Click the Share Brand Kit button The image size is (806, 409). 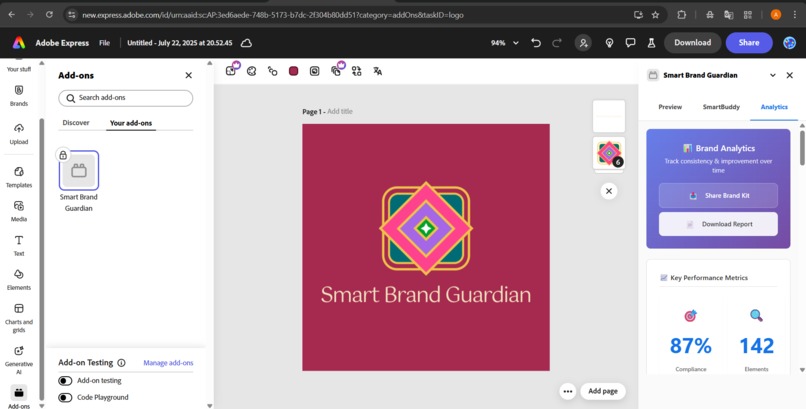click(x=718, y=195)
